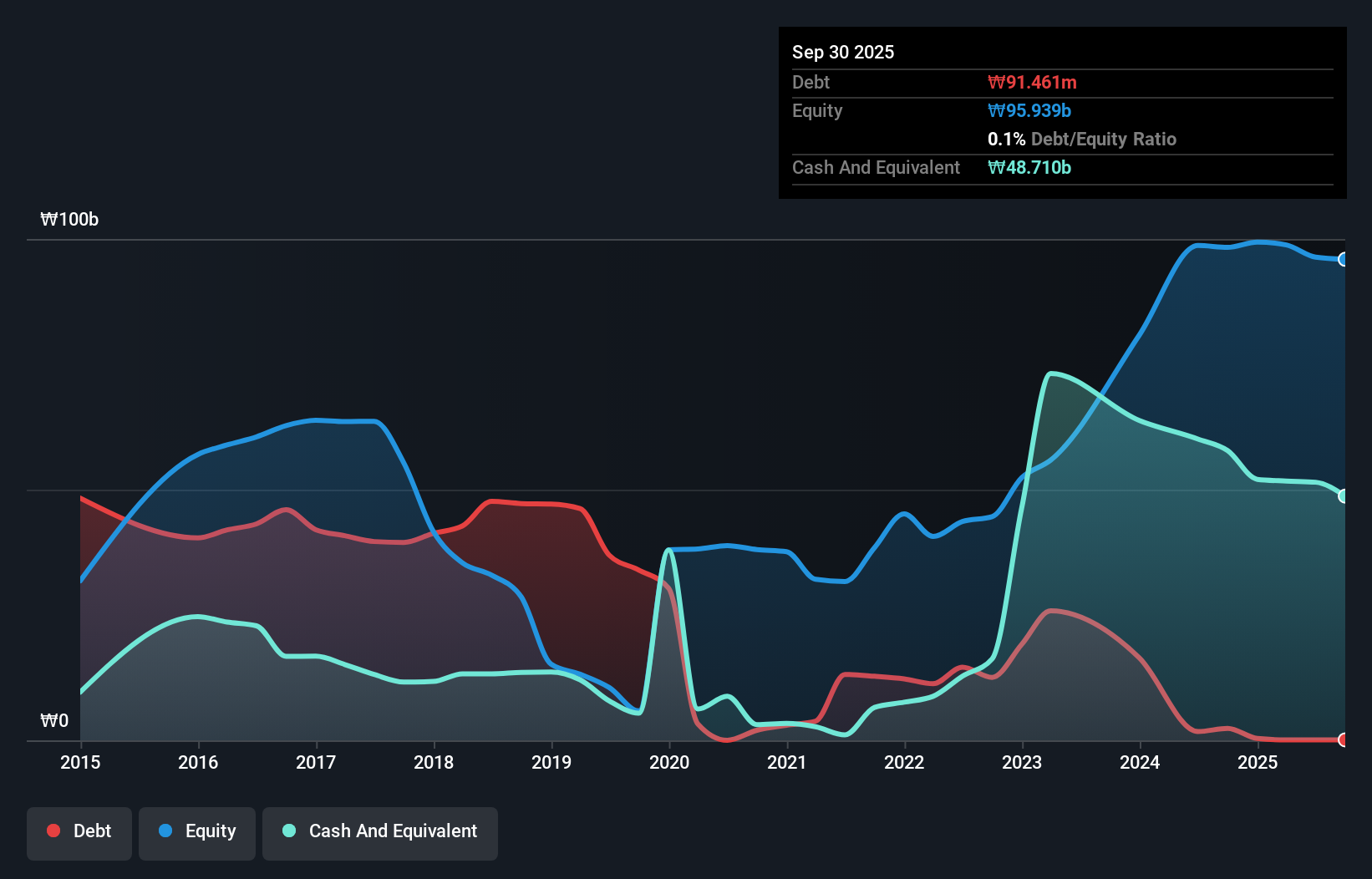The image size is (1372, 879).
Task: Select the Debt line endpoint marker
Action: (1343, 740)
